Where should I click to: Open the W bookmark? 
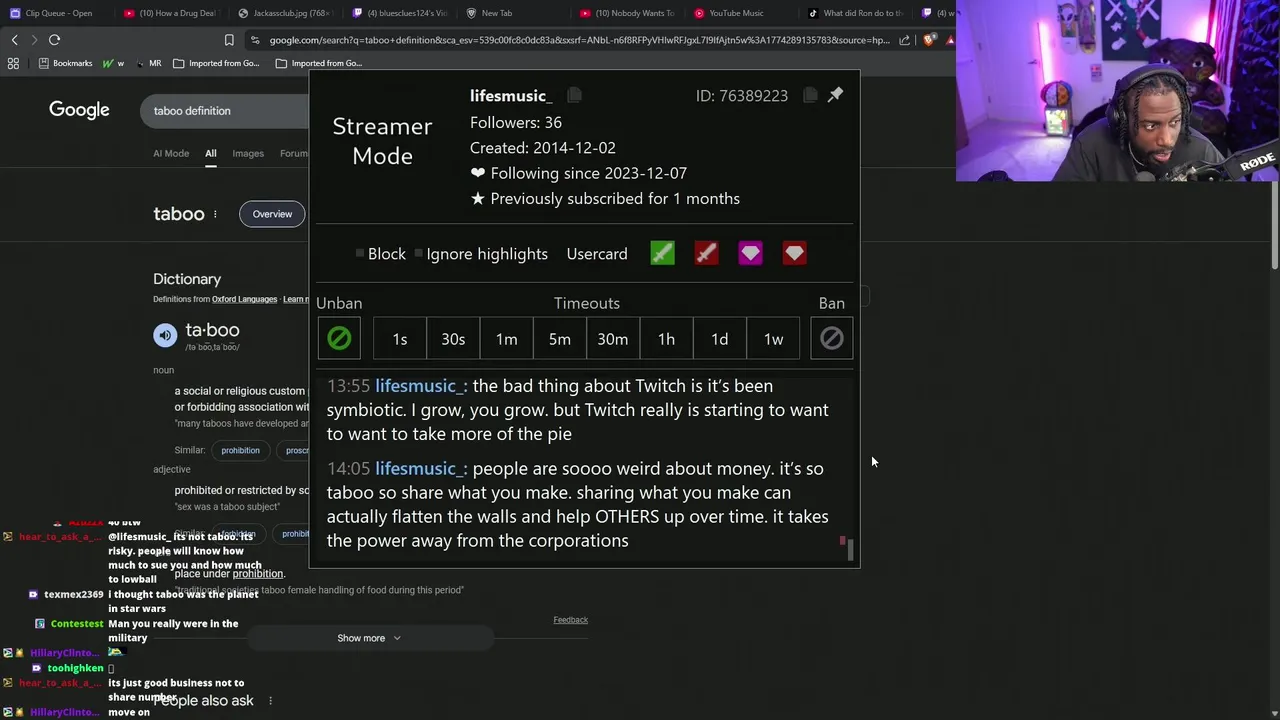click(114, 63)
